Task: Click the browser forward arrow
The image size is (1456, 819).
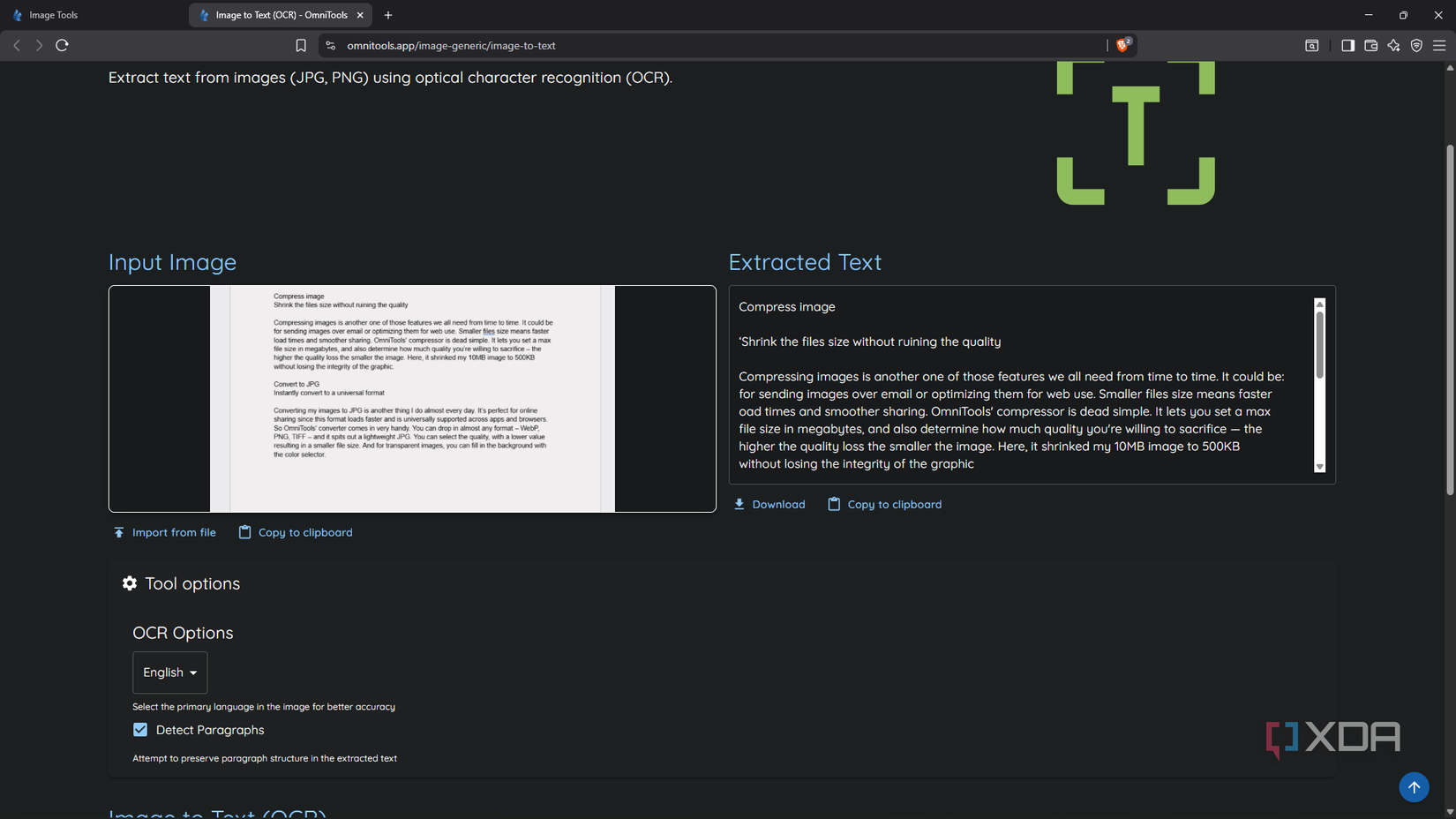Action: [x=39, y=45]
